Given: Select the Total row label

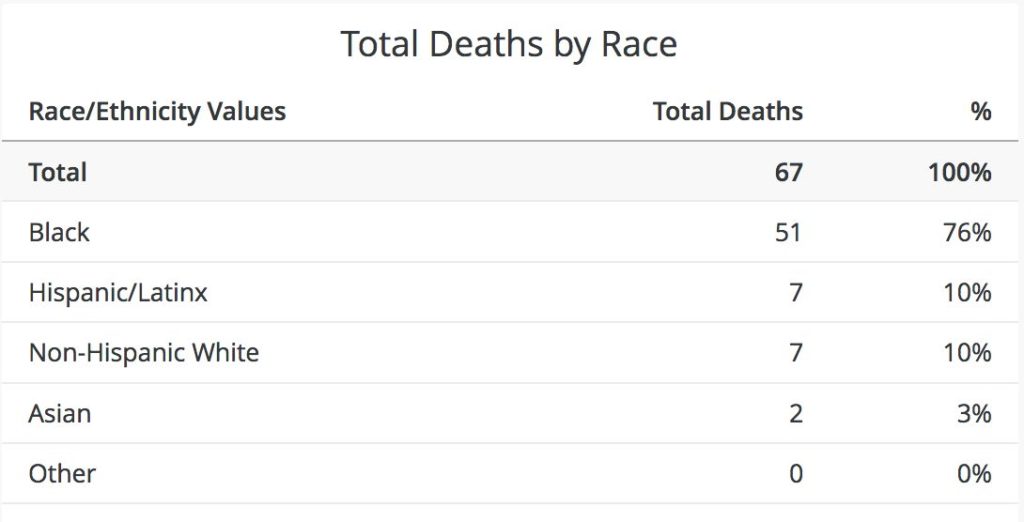Looking at the screenshot, I should 58,172.
